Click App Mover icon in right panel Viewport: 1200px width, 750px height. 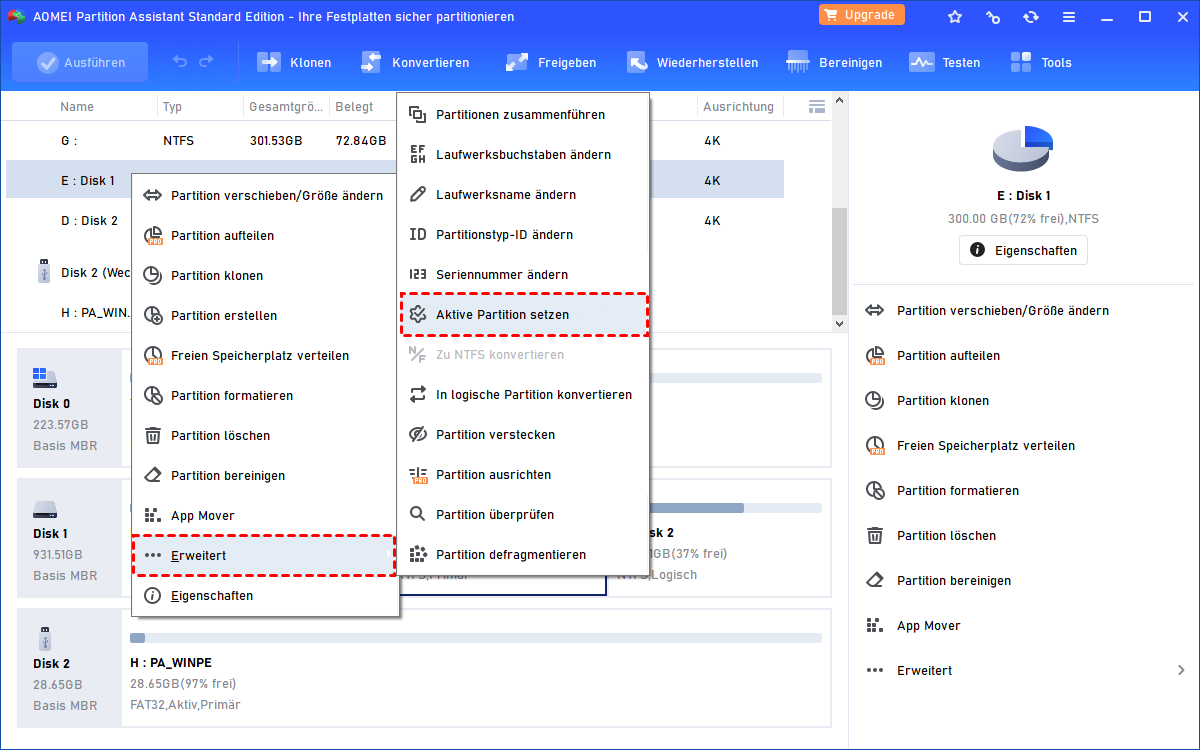pos(875,626)
